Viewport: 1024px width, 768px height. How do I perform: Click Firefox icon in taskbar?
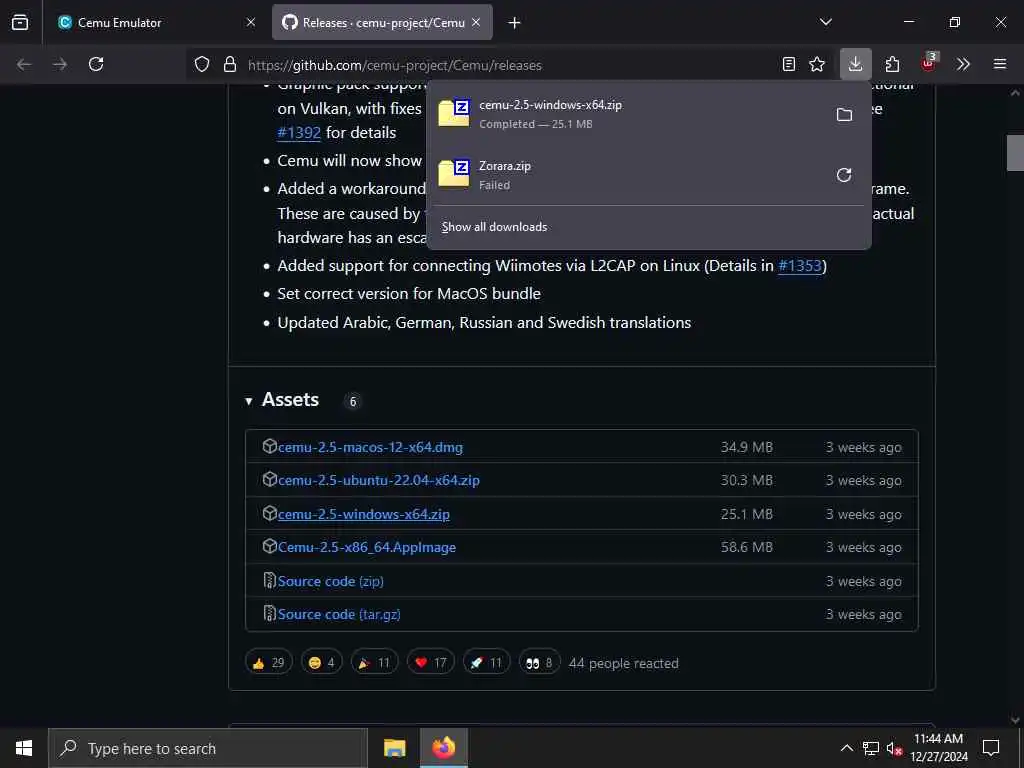[x=443, y=748]
